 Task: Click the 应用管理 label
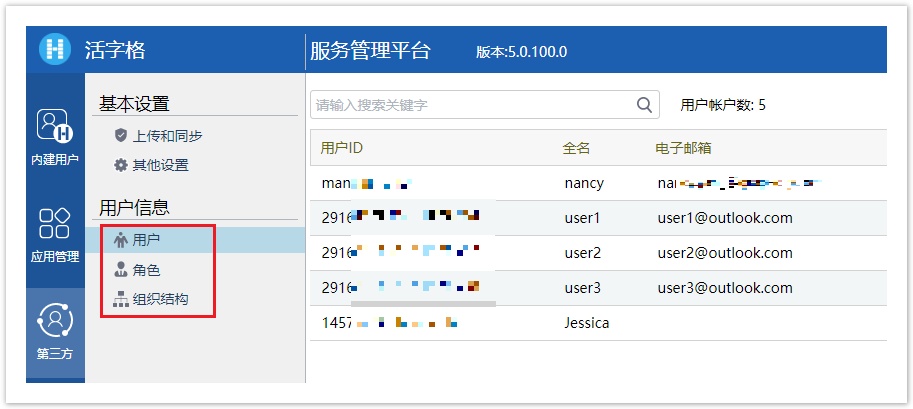coord(55,257)
